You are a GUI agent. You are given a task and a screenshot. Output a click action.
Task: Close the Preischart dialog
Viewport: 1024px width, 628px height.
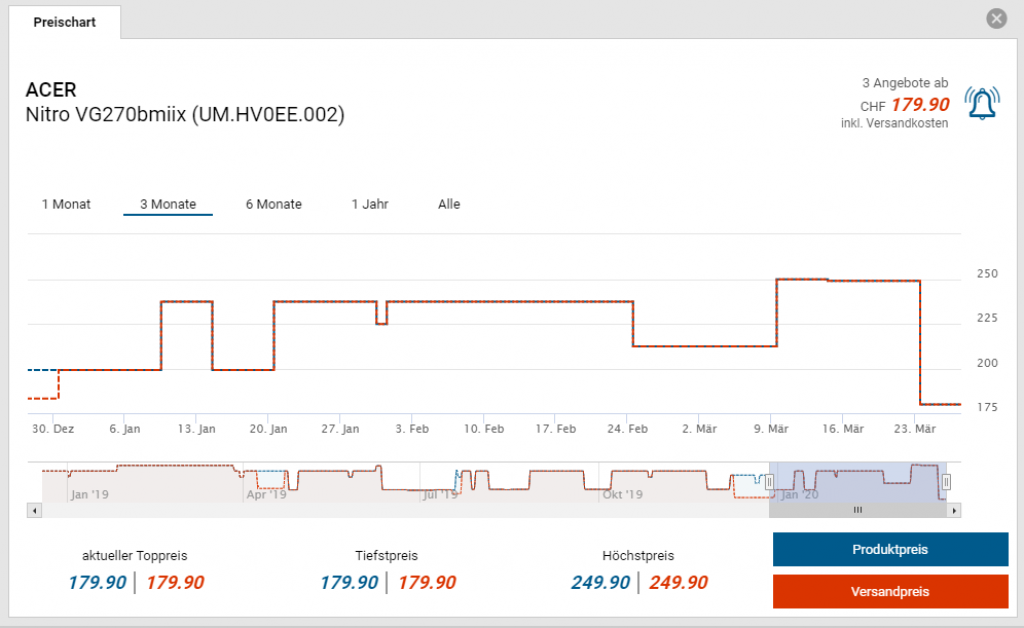point(995,18)
